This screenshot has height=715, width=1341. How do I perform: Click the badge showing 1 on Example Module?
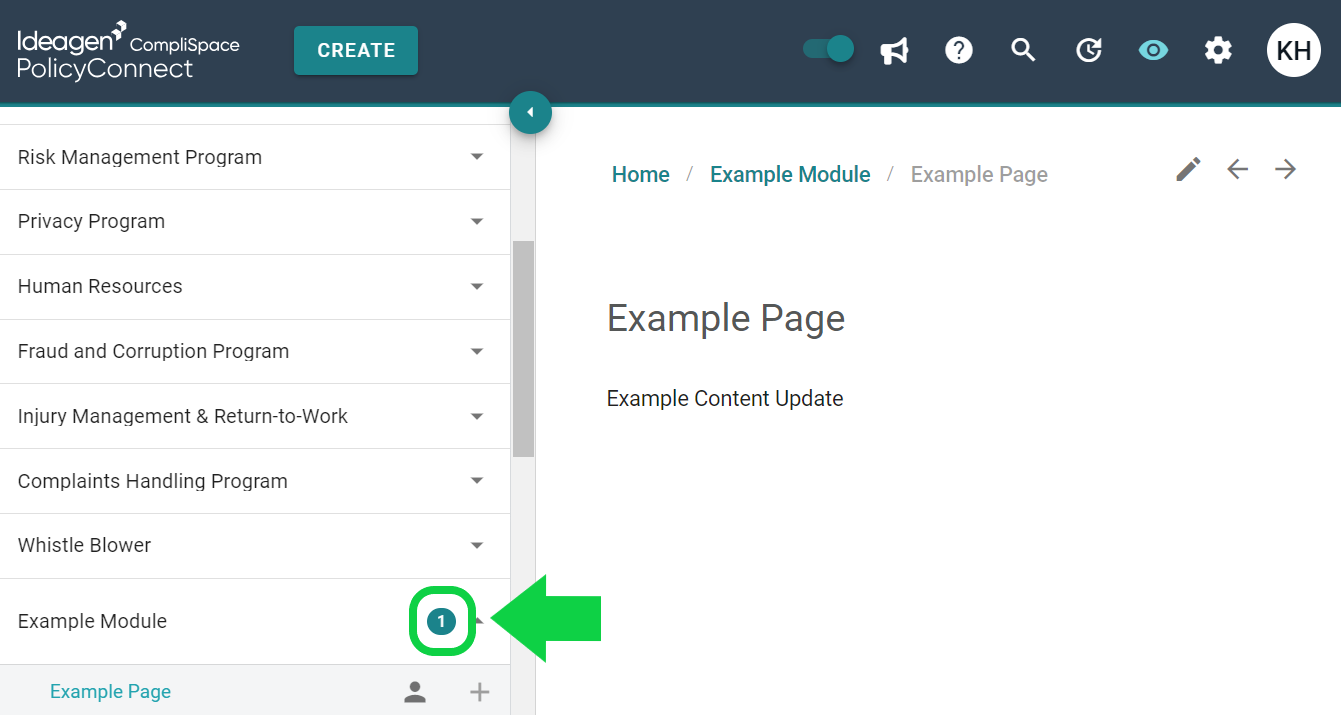pos(441,622)
